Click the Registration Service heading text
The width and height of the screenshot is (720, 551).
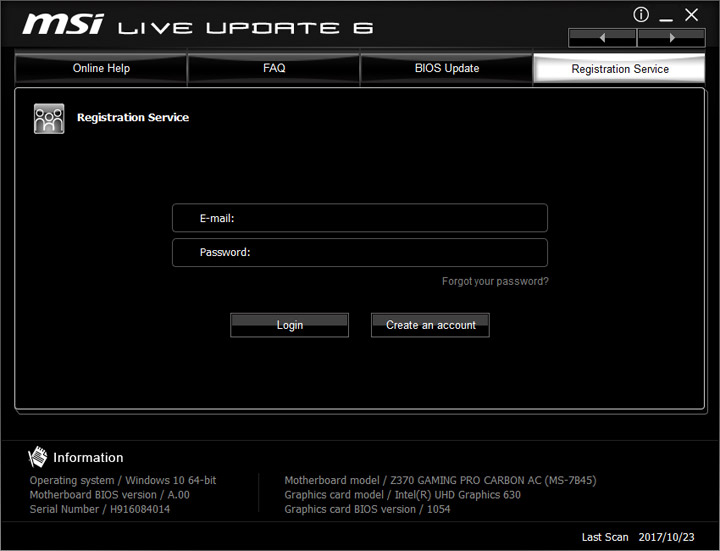coord(133,118)
